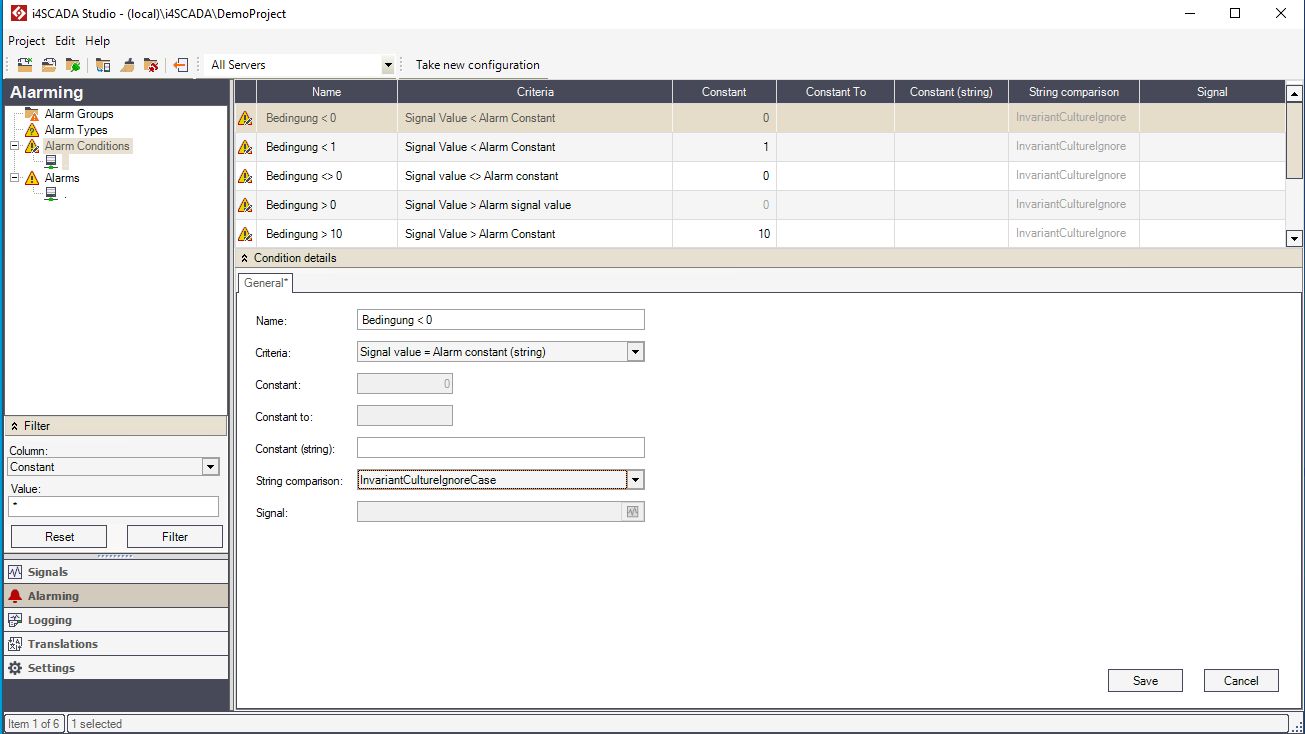Click the Open Project toolbar icon

pos(47,64)
